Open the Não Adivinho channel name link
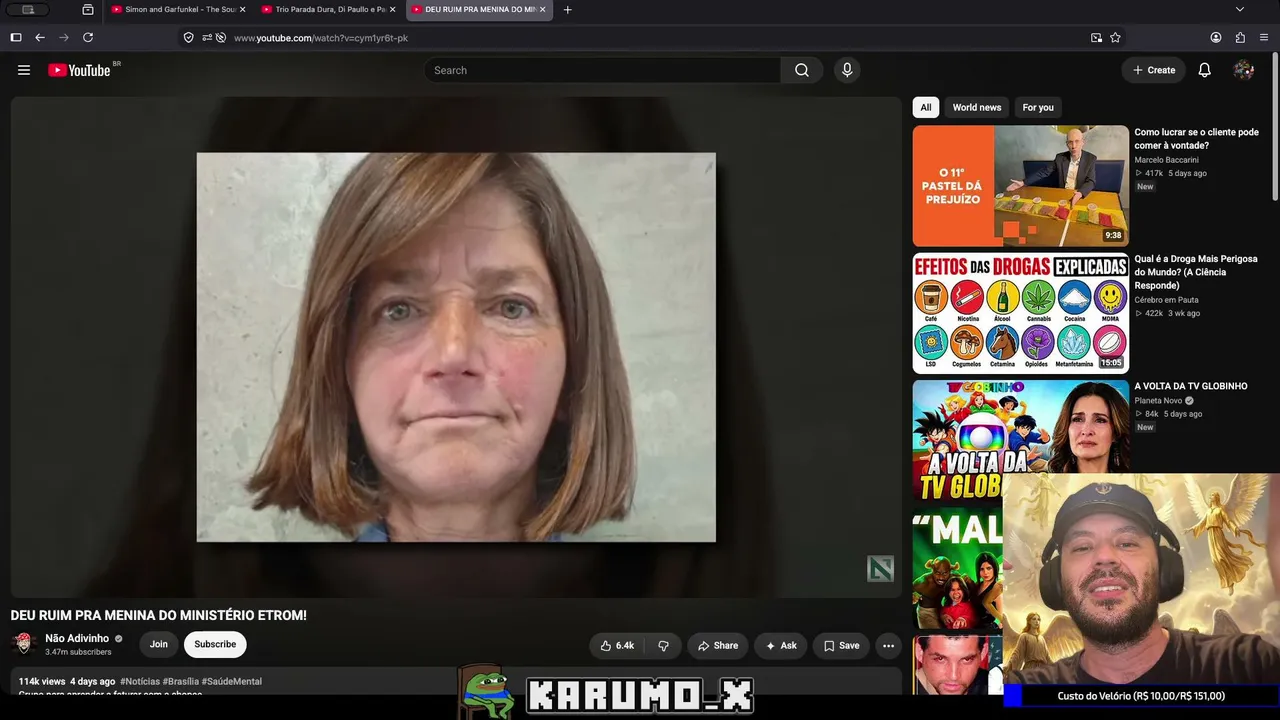The image size is (1280, 720). [x=77, y=638]
